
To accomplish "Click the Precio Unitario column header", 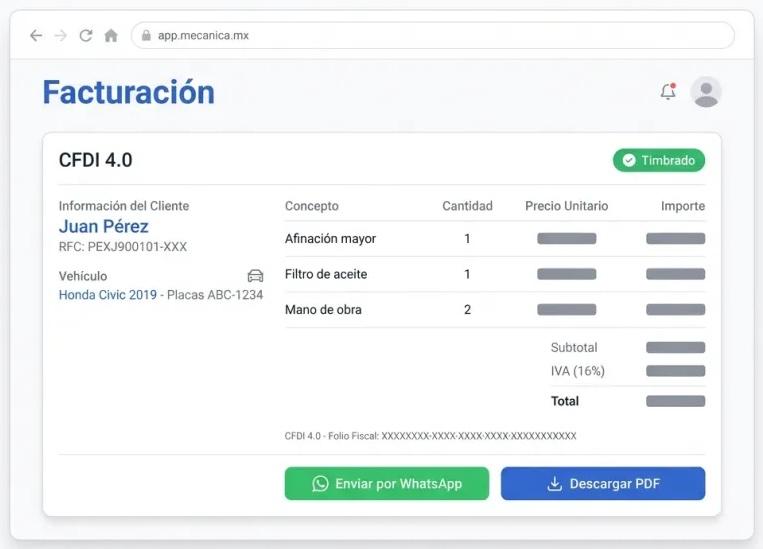I will (566, 206).
